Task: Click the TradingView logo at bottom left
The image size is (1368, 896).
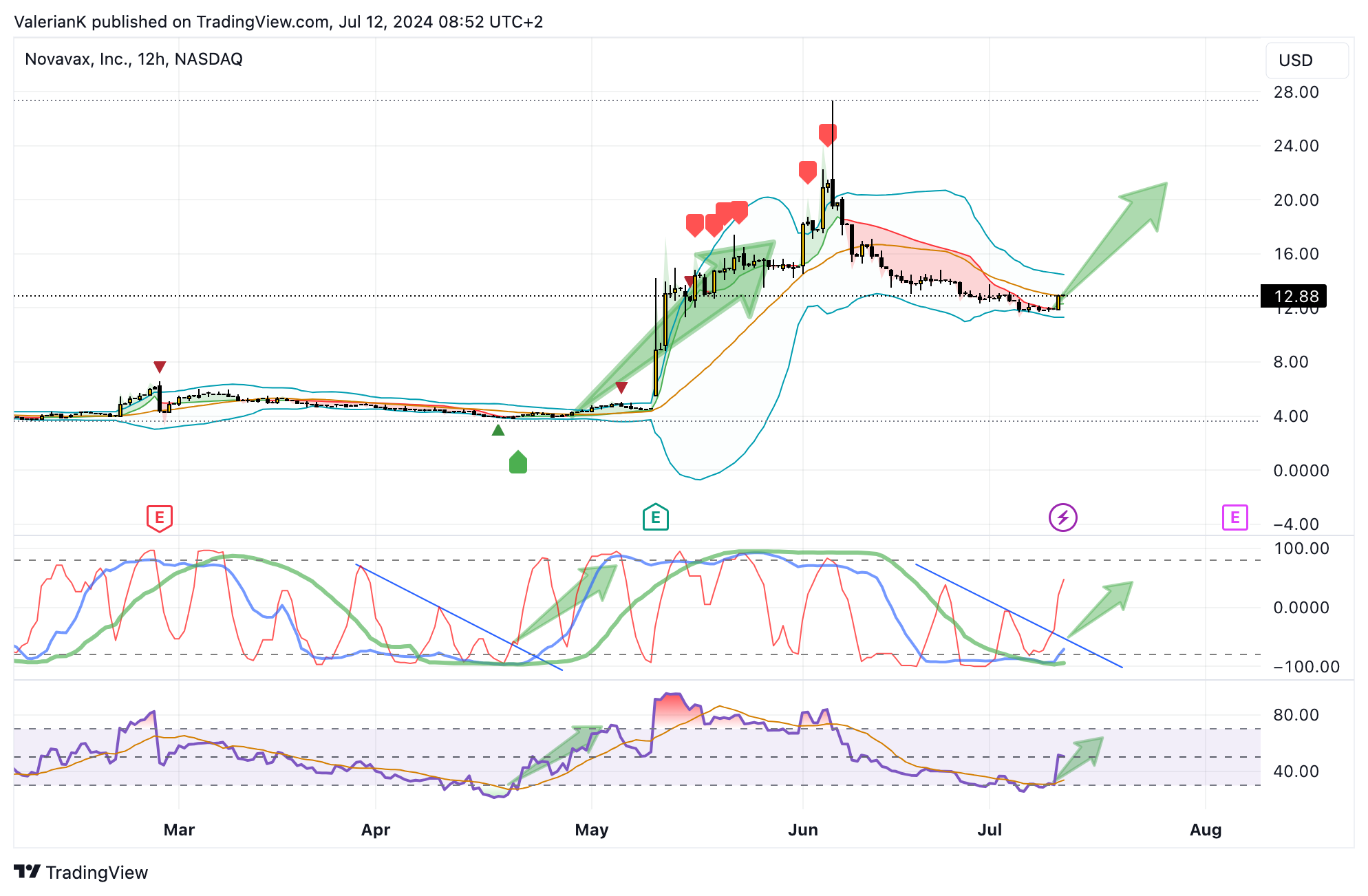Action: point(28,872)
